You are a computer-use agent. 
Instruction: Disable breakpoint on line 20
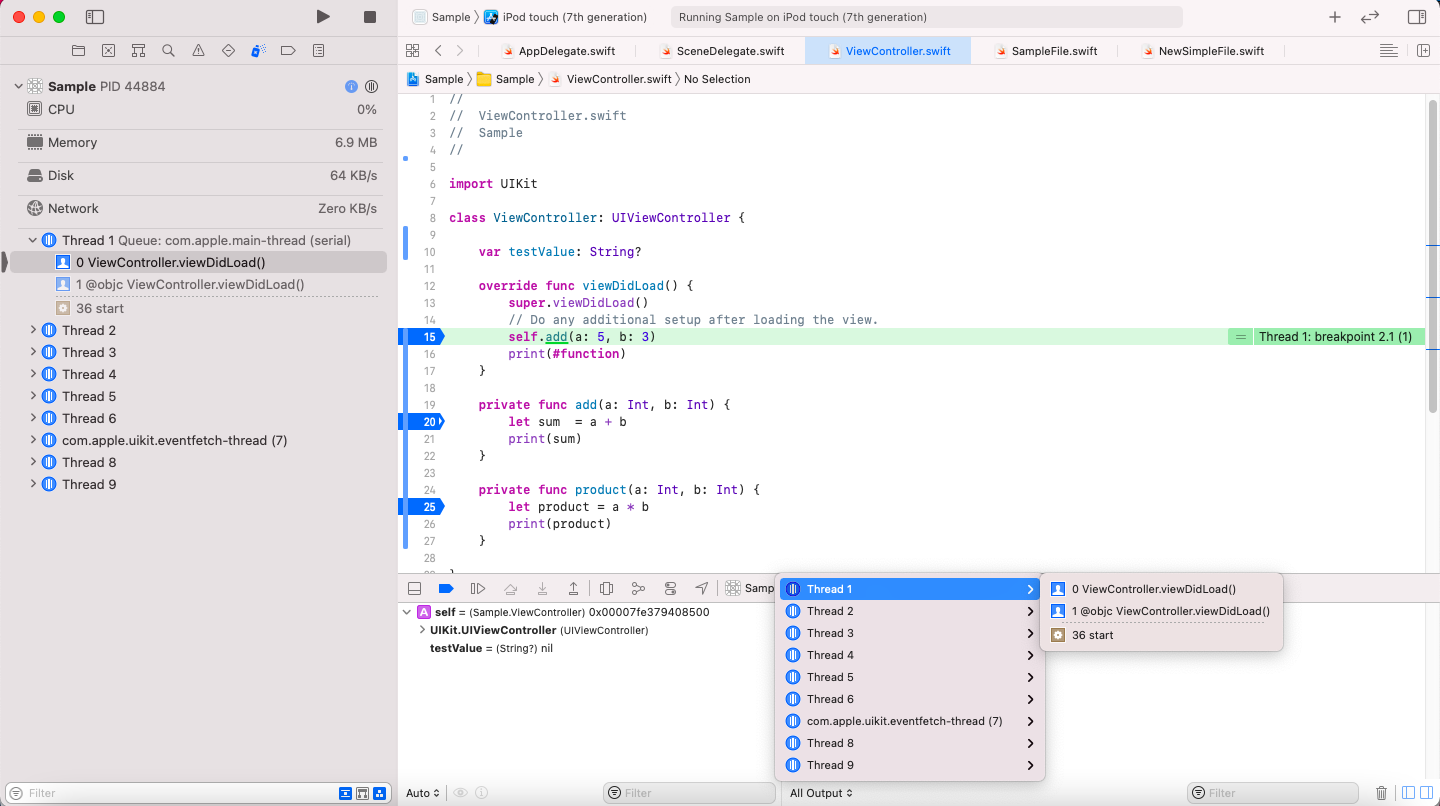(421, 422)
